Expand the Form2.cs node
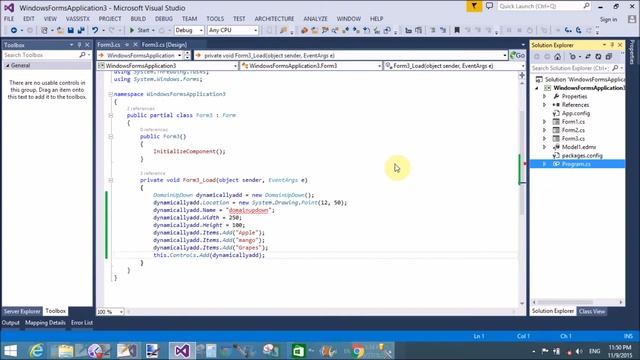 coord(544,130)
